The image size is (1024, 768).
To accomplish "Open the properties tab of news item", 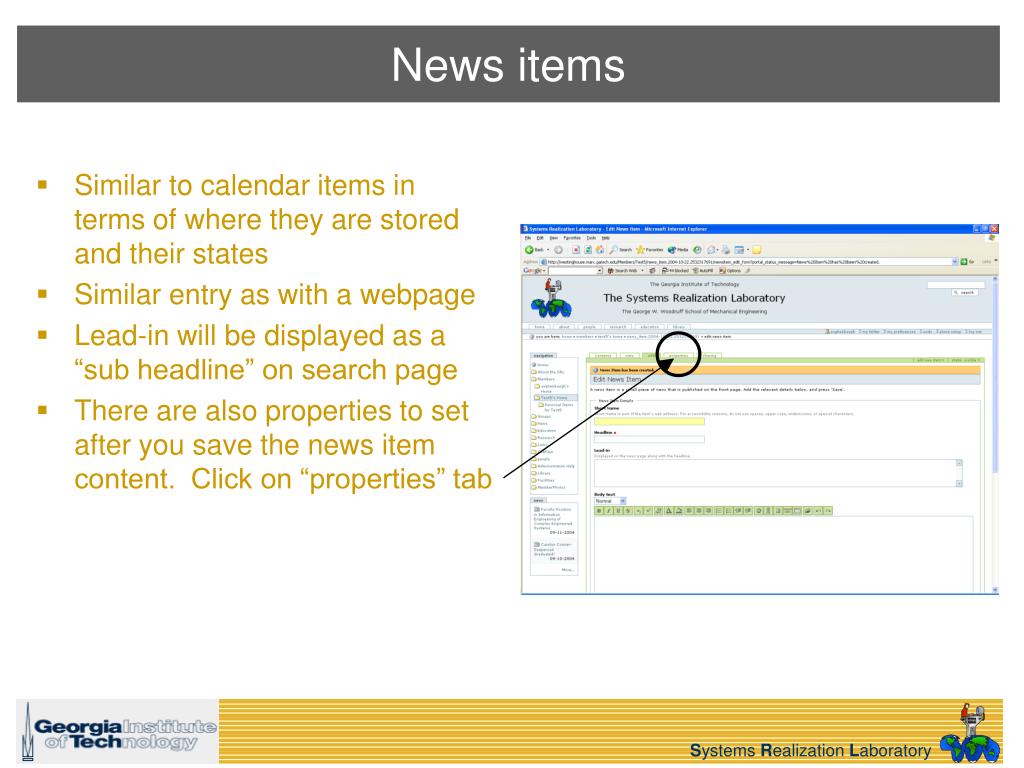I will point(679,356).
